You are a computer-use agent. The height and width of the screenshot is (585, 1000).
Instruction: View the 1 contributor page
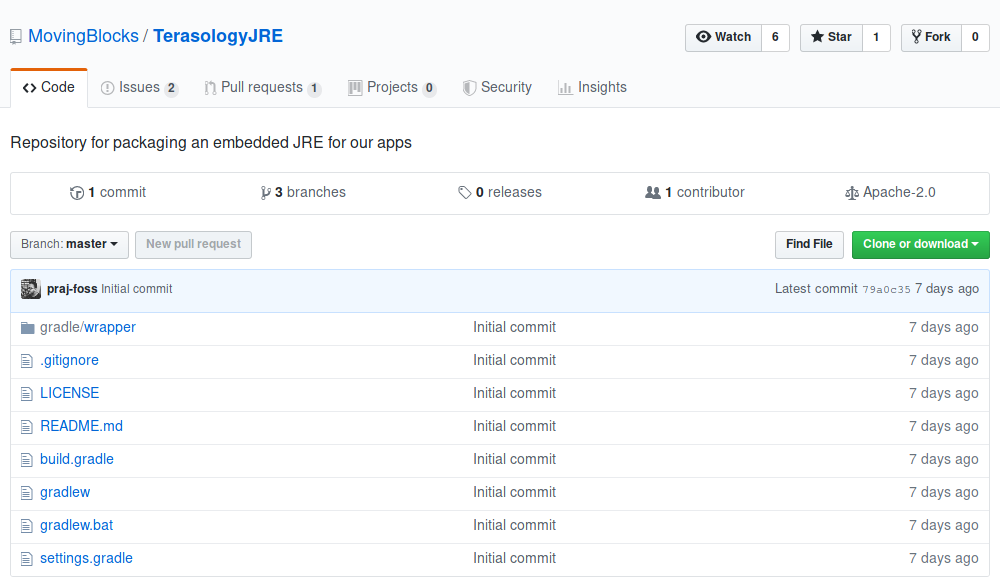(x=695, y=193)
